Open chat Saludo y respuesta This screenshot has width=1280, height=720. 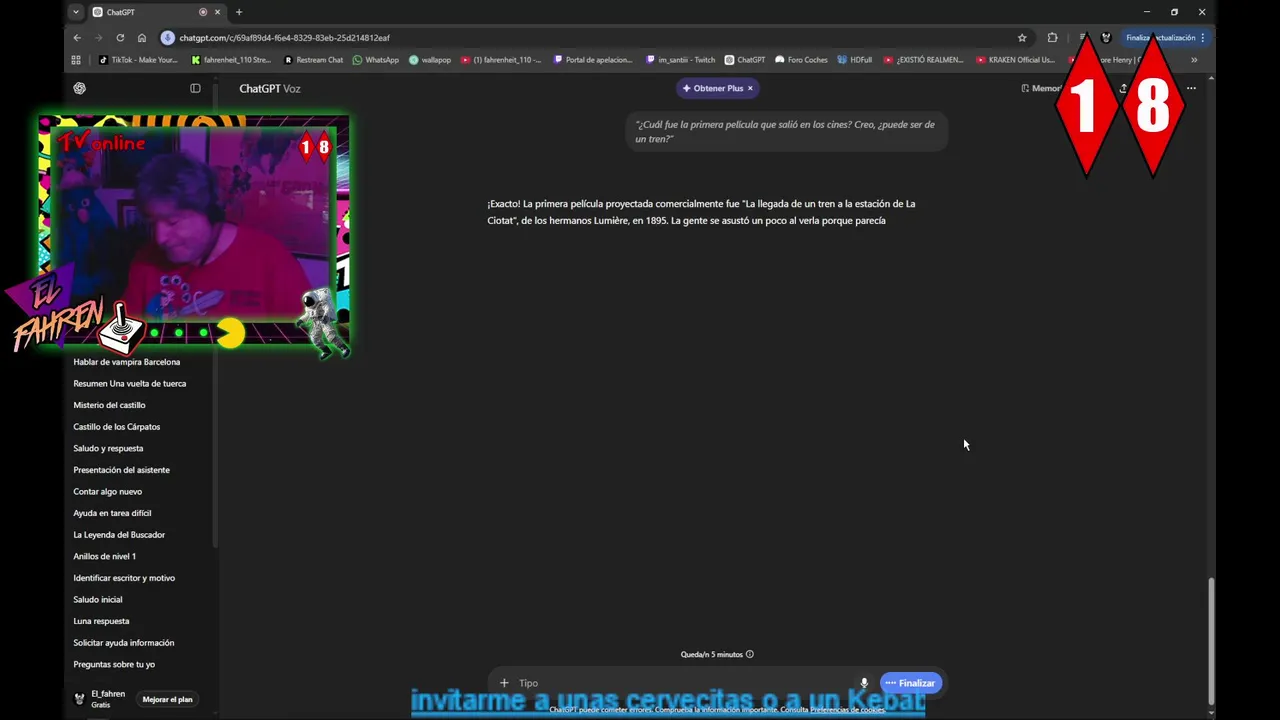(108, 448)
